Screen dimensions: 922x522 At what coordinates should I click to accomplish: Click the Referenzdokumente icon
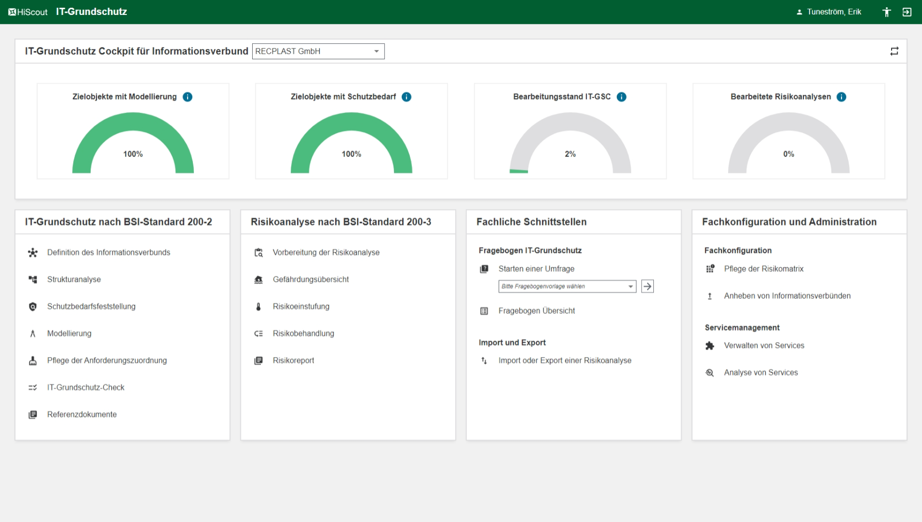pyautogui.click(x=33, y=415)
